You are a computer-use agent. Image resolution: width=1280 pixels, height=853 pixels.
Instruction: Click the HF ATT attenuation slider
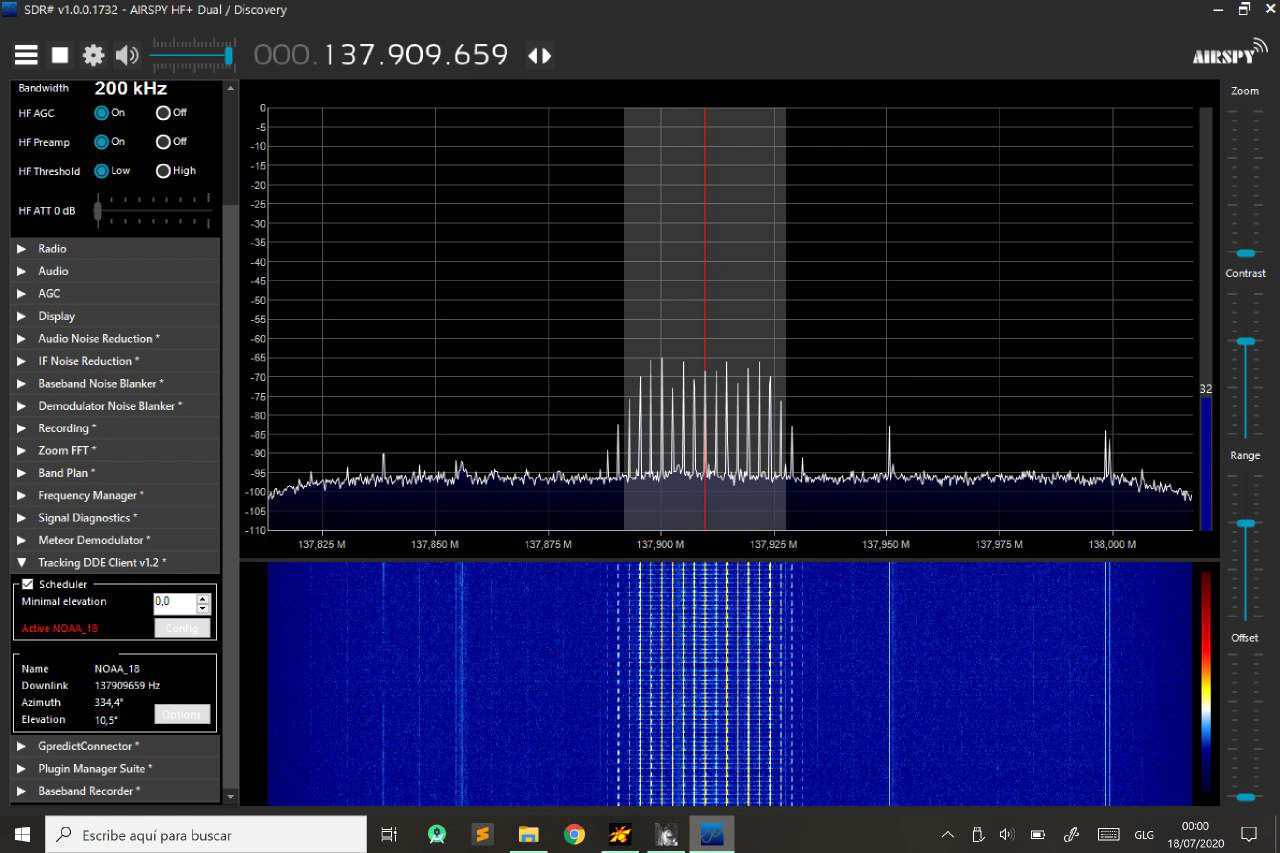(98, 210)
